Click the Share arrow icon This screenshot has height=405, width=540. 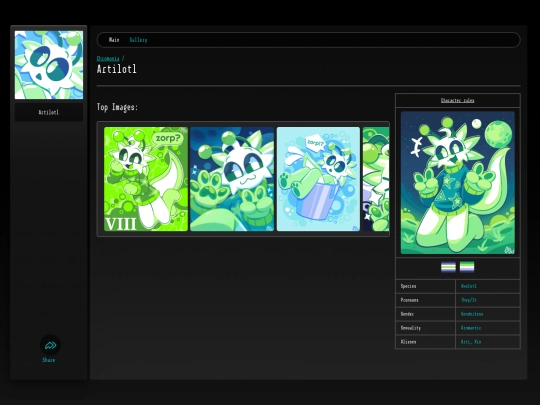[50, 345]
